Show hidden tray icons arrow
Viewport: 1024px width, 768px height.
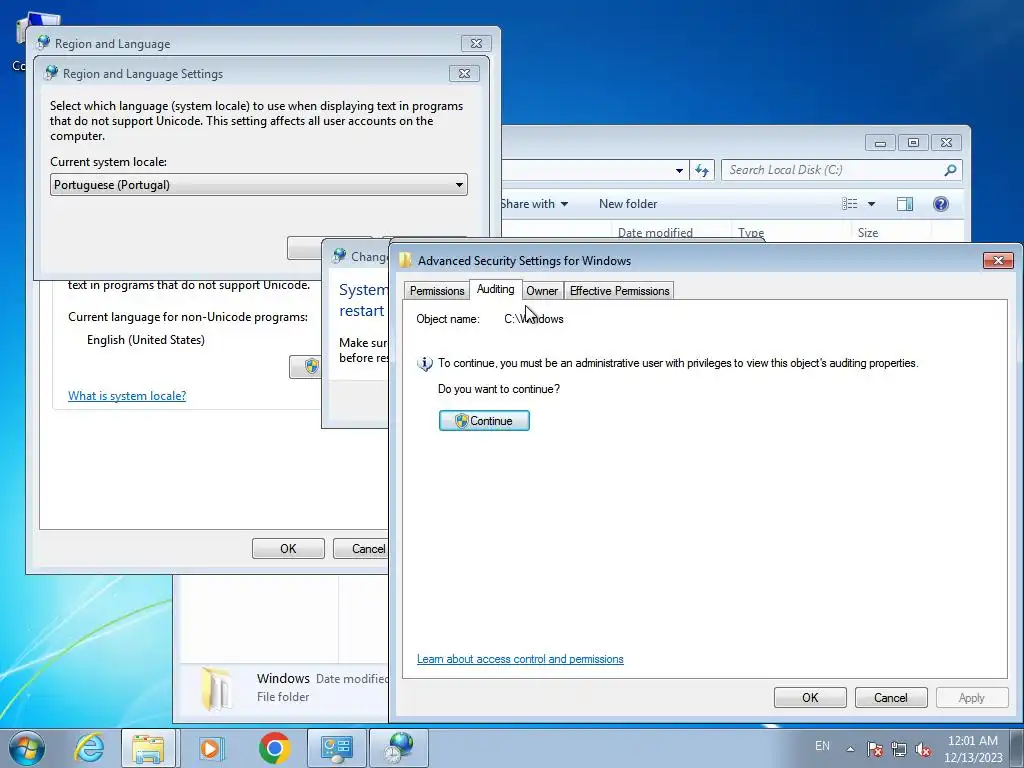tap(850, 748)
